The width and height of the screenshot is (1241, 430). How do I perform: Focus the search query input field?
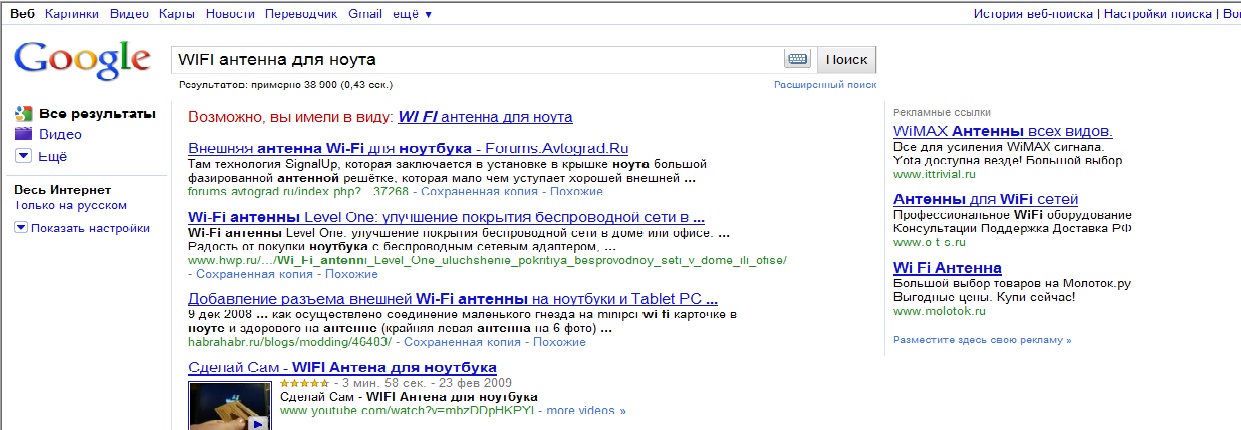click(476, 60)
